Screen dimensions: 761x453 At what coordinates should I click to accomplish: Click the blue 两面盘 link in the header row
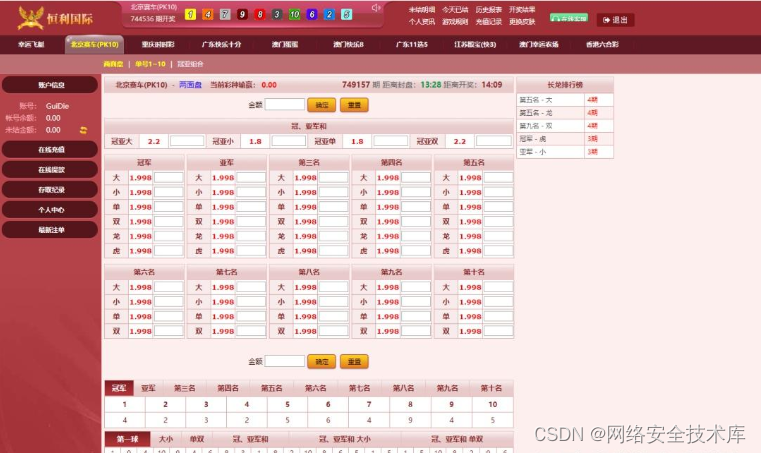pyautogui.click(x=190, y=85)
